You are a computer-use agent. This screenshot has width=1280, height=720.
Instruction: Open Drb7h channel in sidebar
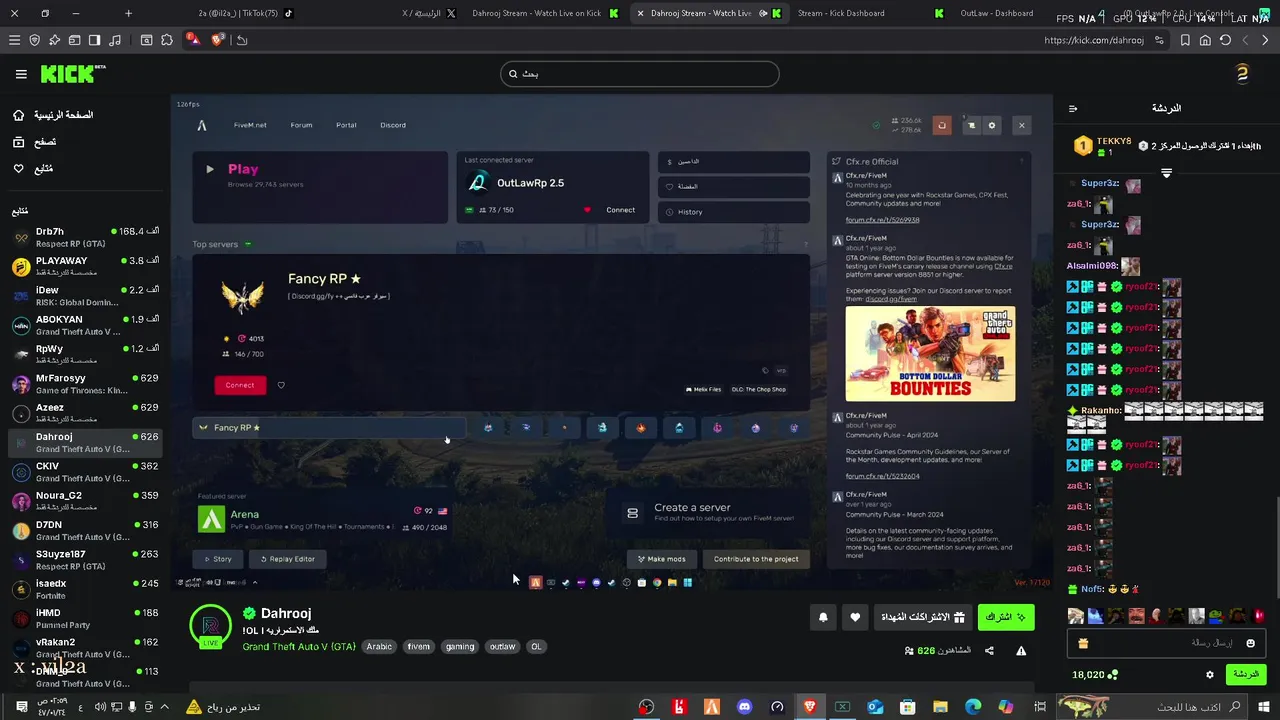tap(85, 237)
